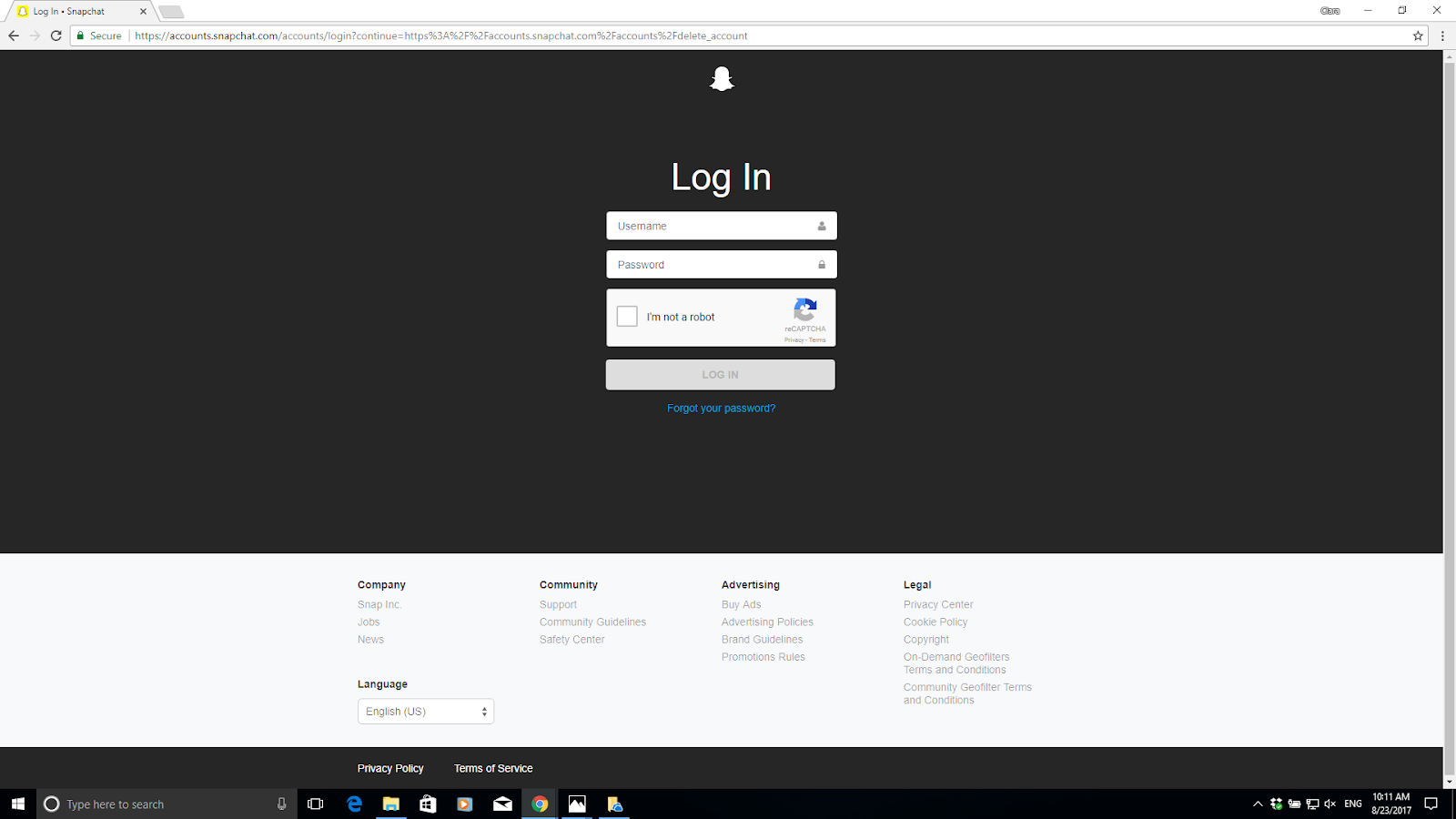Image resolution: width=1456 pixels, height=819 pixels.
Task: Focus the Password input field
Action: (721, 265)
